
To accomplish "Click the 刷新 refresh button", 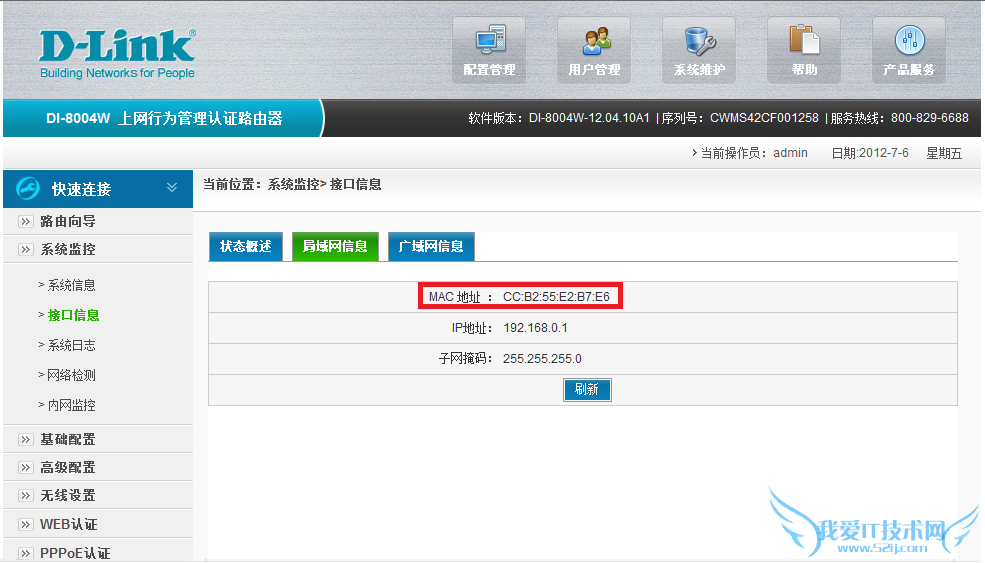I will click(x=587, y=390).
